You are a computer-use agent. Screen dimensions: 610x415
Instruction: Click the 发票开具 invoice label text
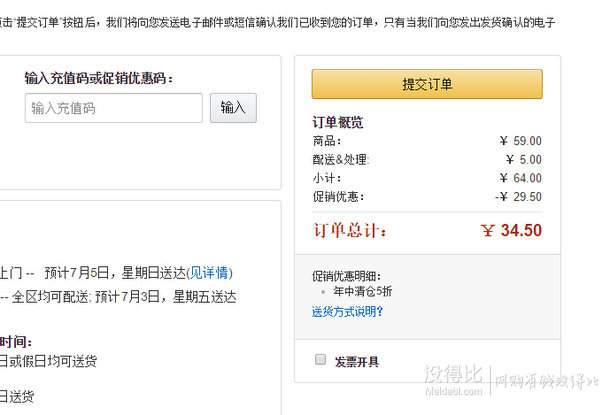pos(357,362)
